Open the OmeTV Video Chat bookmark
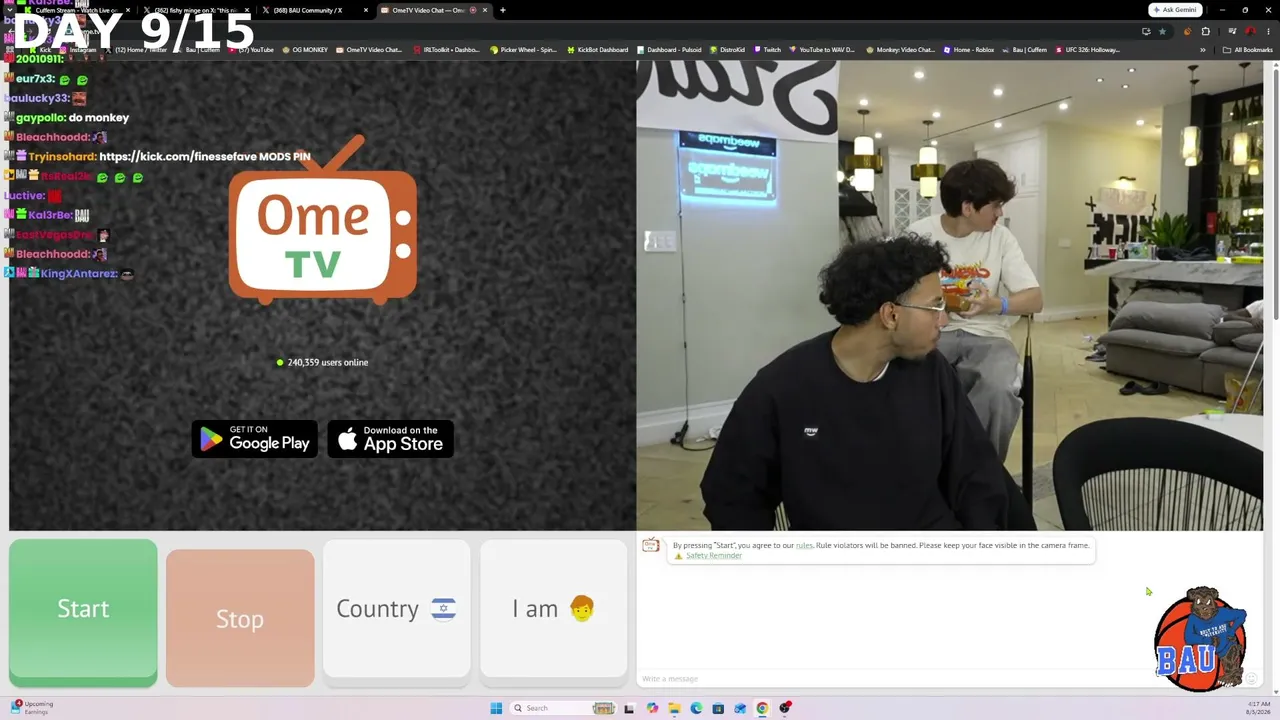Viewport: 1280px width, 720px height. pyautogui.click(x=369, y=50)
